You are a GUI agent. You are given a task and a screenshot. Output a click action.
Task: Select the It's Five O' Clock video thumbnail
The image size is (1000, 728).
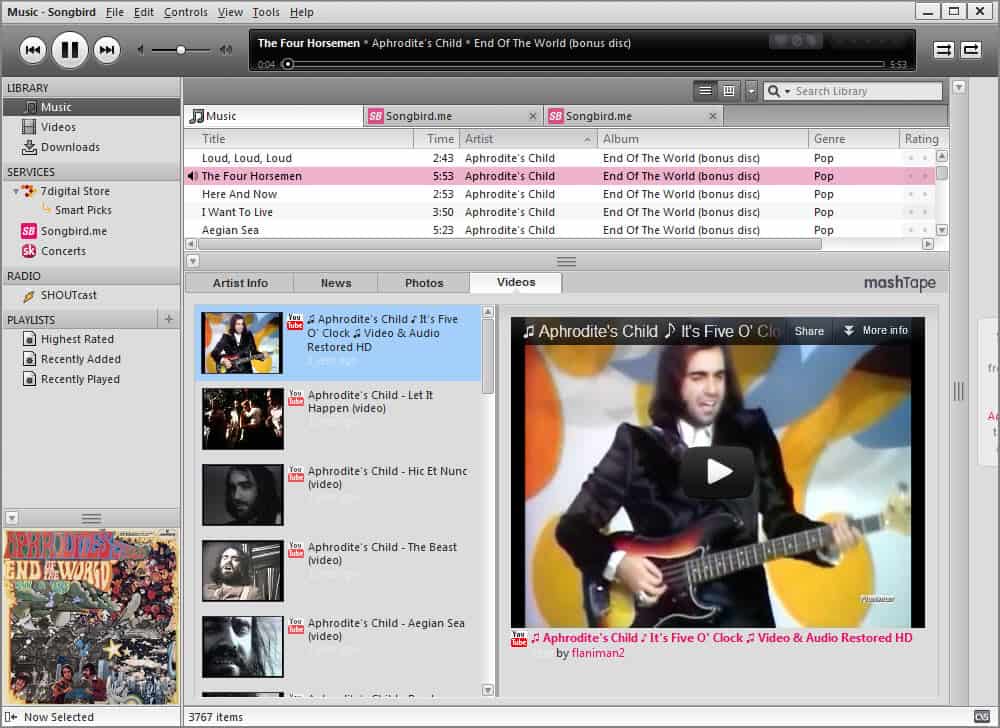point(242,343)
